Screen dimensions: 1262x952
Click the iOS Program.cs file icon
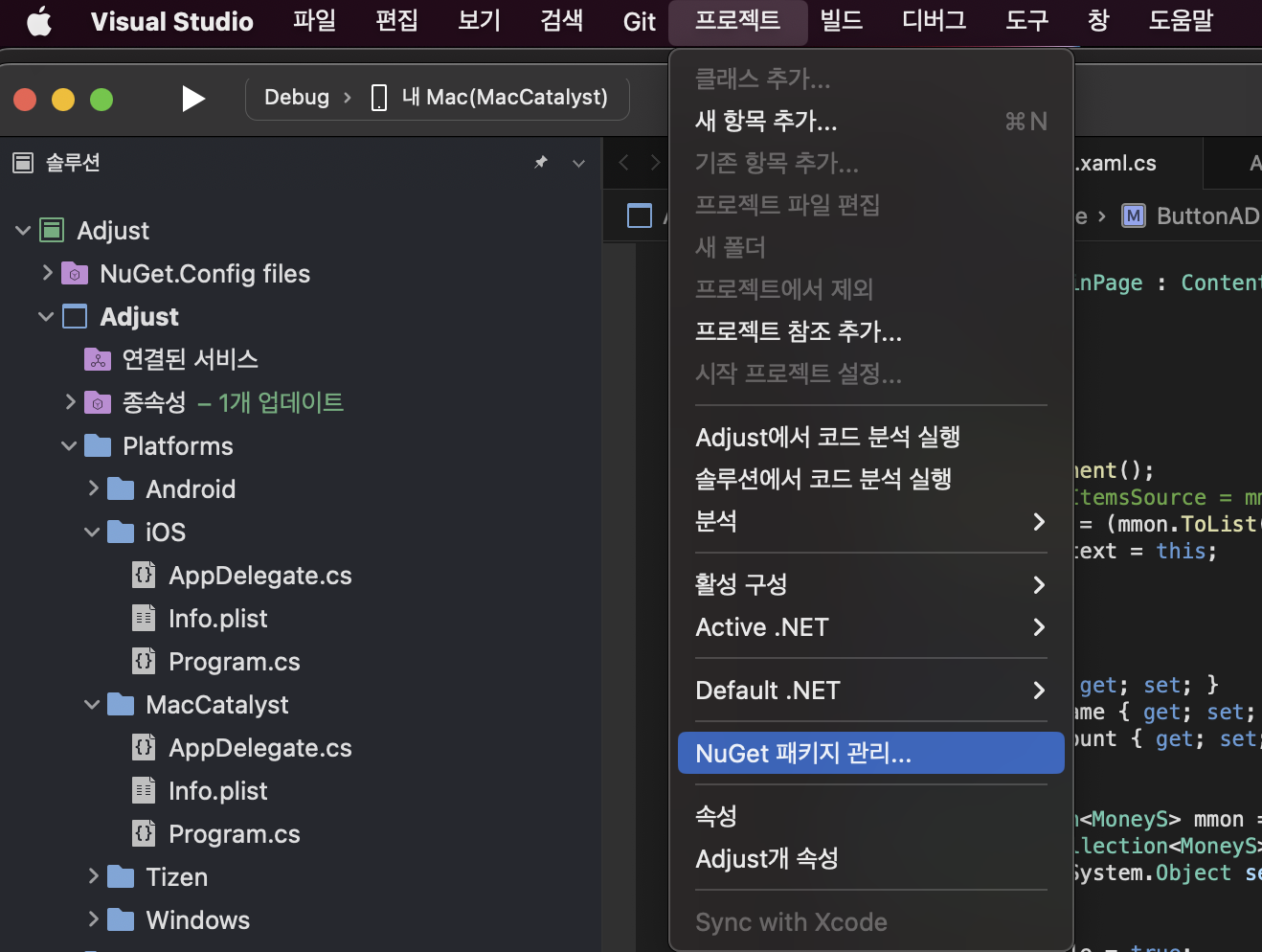coord(144,661)
